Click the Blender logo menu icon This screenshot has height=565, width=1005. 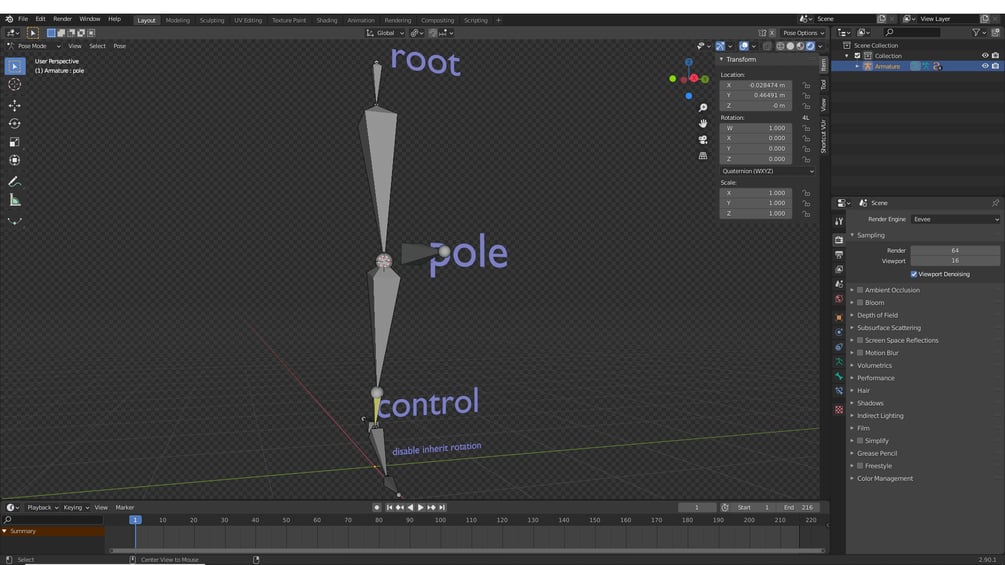pos(9,19)
